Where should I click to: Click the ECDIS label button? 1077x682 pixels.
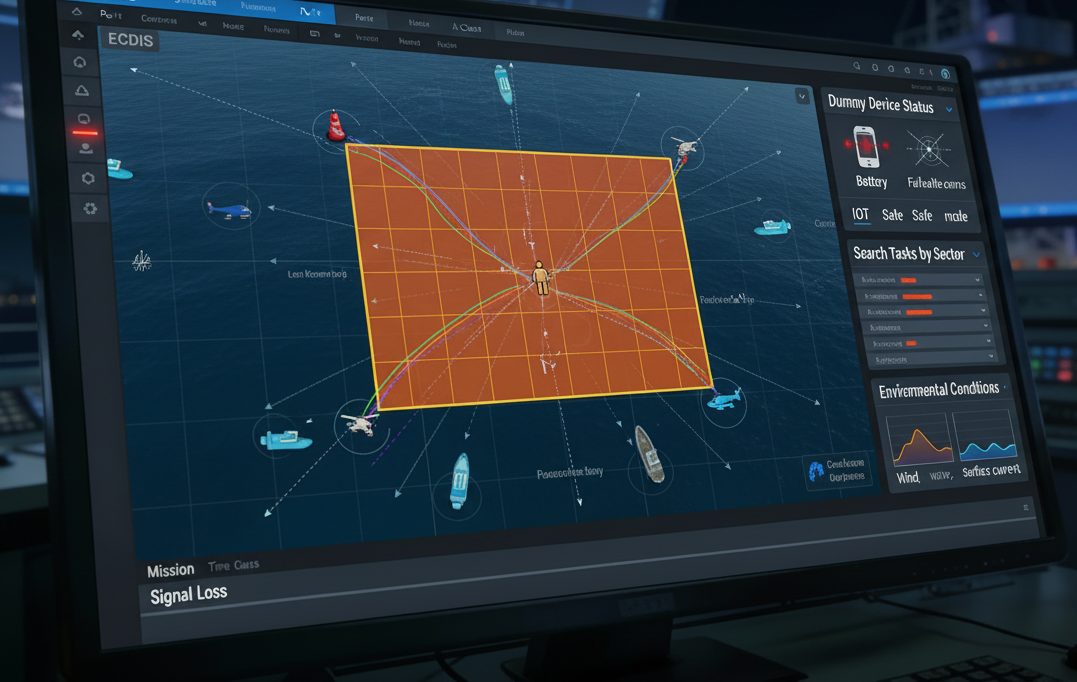click(x=130, y=40)
